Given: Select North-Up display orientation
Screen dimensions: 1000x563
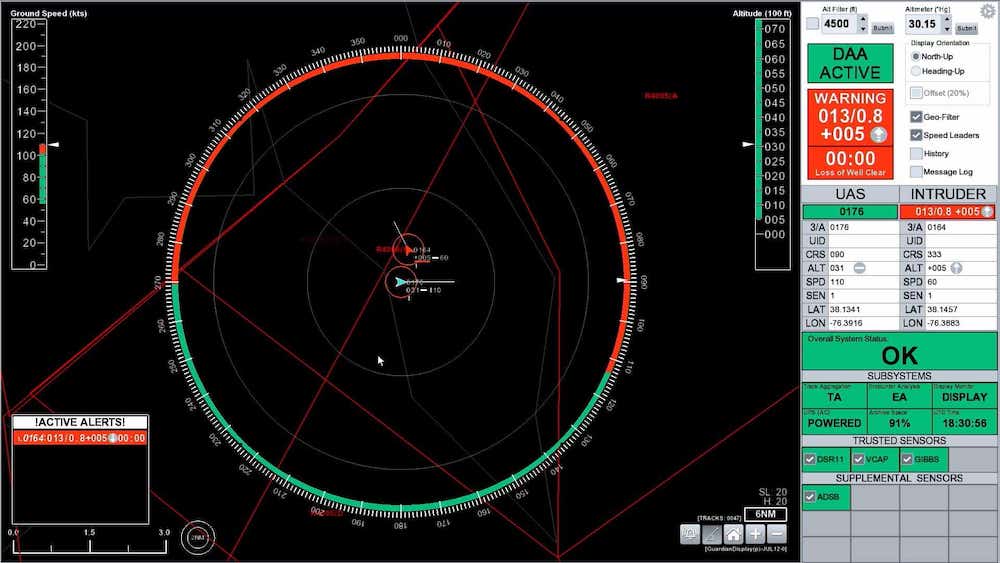Looking at the screenshot, I should coord(916,57).
